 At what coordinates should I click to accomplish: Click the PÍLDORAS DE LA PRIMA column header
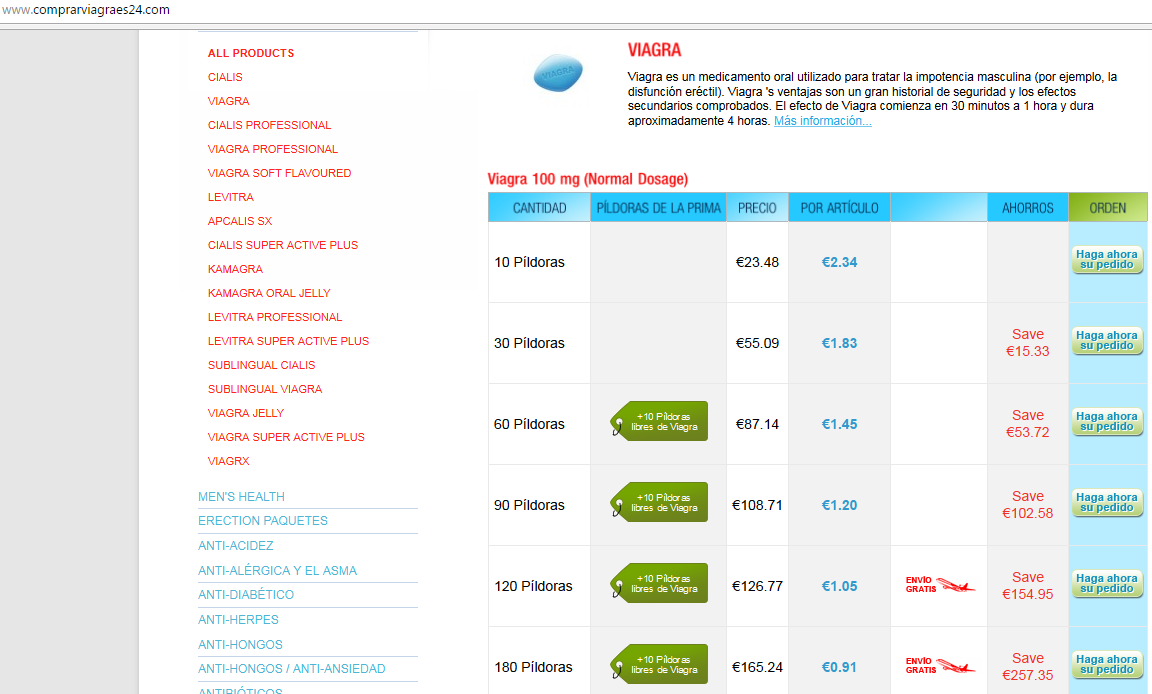[658, 208]
